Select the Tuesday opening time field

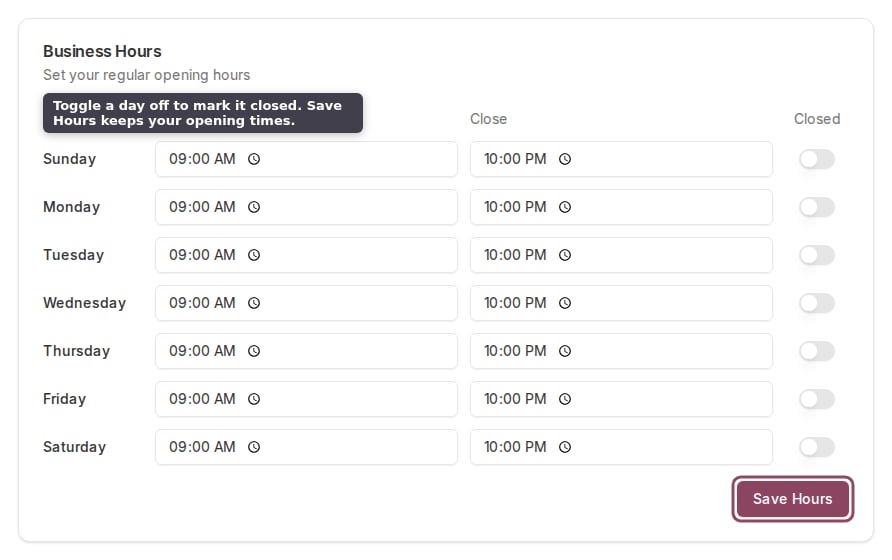(306, 255)
